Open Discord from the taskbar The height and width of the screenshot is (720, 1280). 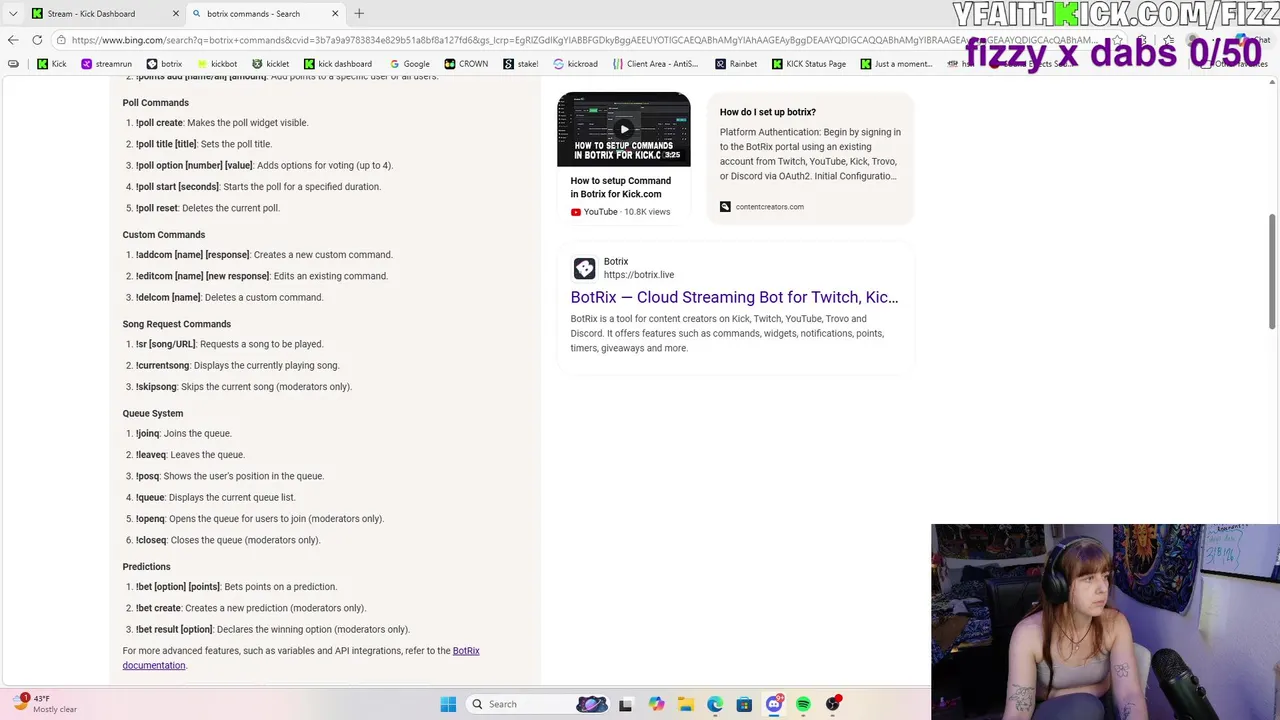pos(774,704)
